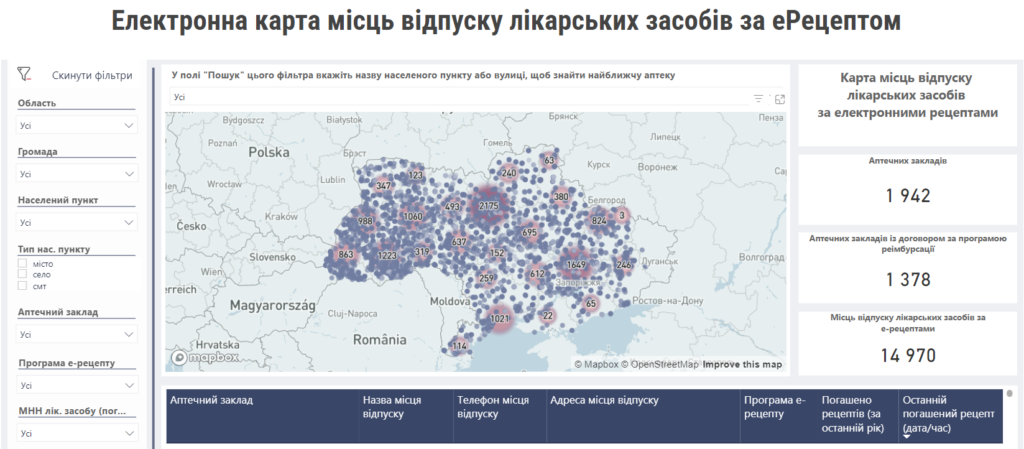Sort by Програма е-рецепту table column header
This screenshot has width=1024, height=449.
coord(775,407)
